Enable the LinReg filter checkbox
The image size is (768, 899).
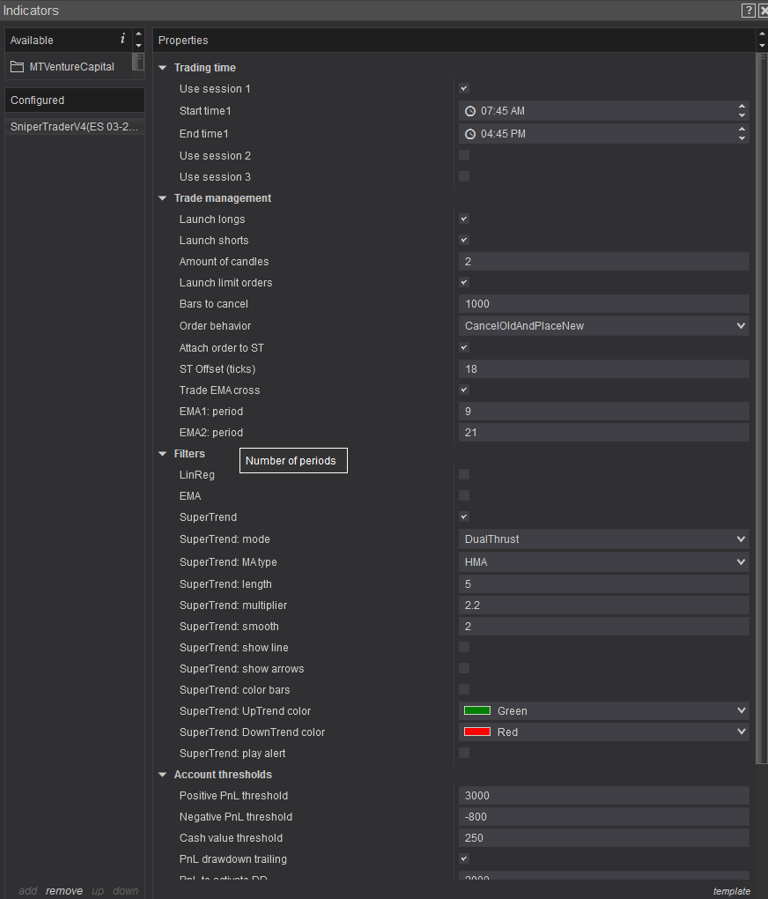click(x=464, y=474)
